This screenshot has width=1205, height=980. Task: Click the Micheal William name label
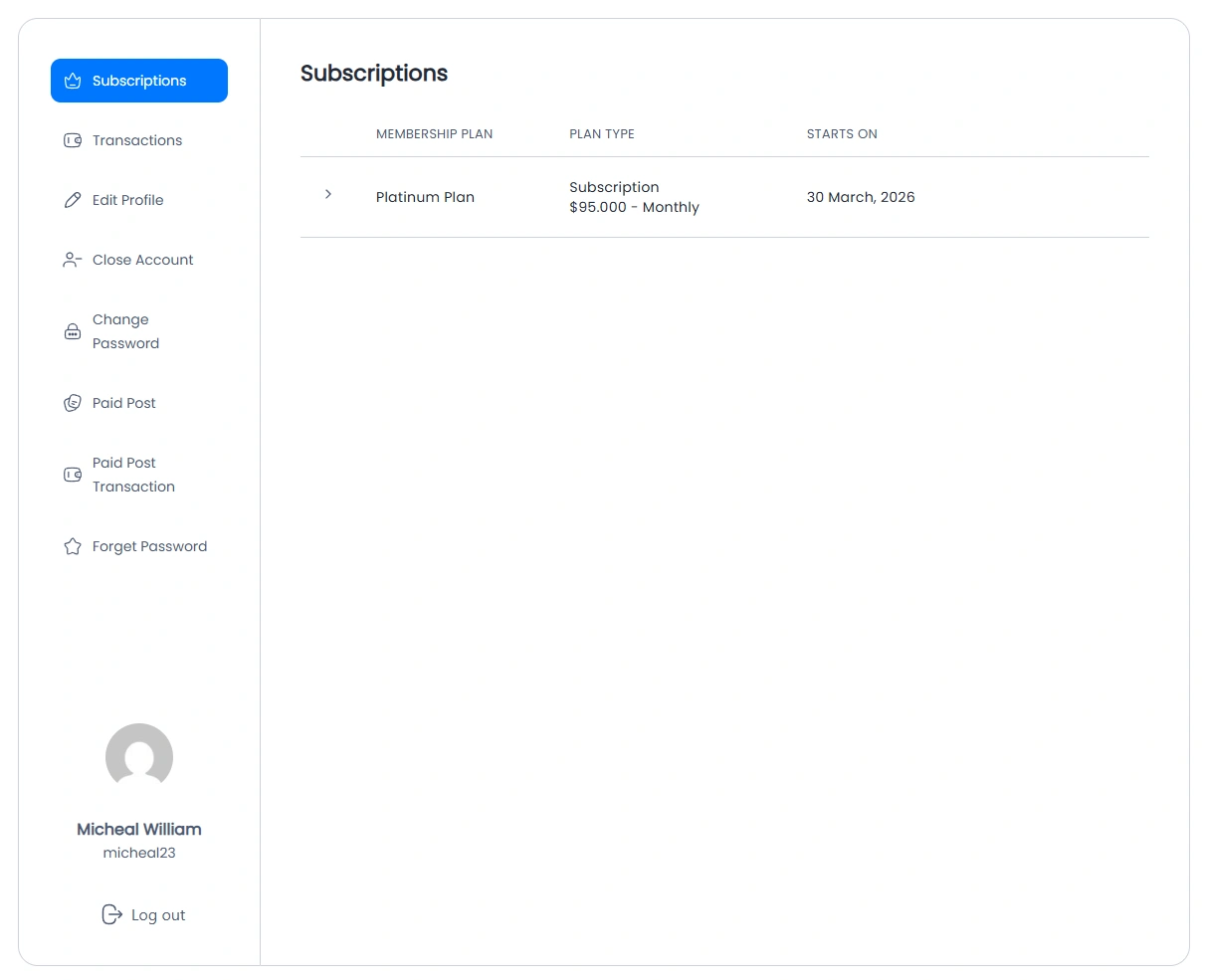tap(138, 829)
